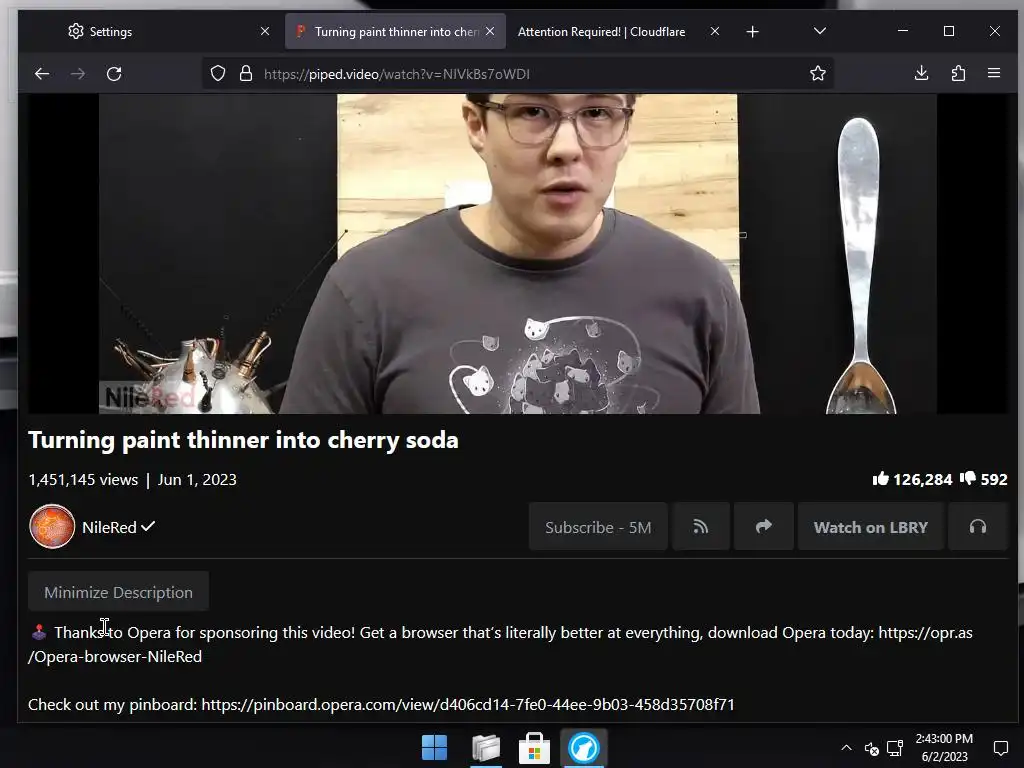Open the taskbar clock and date
The width and height of the screenshot is (1024, 768).
(x=944, y=748)
